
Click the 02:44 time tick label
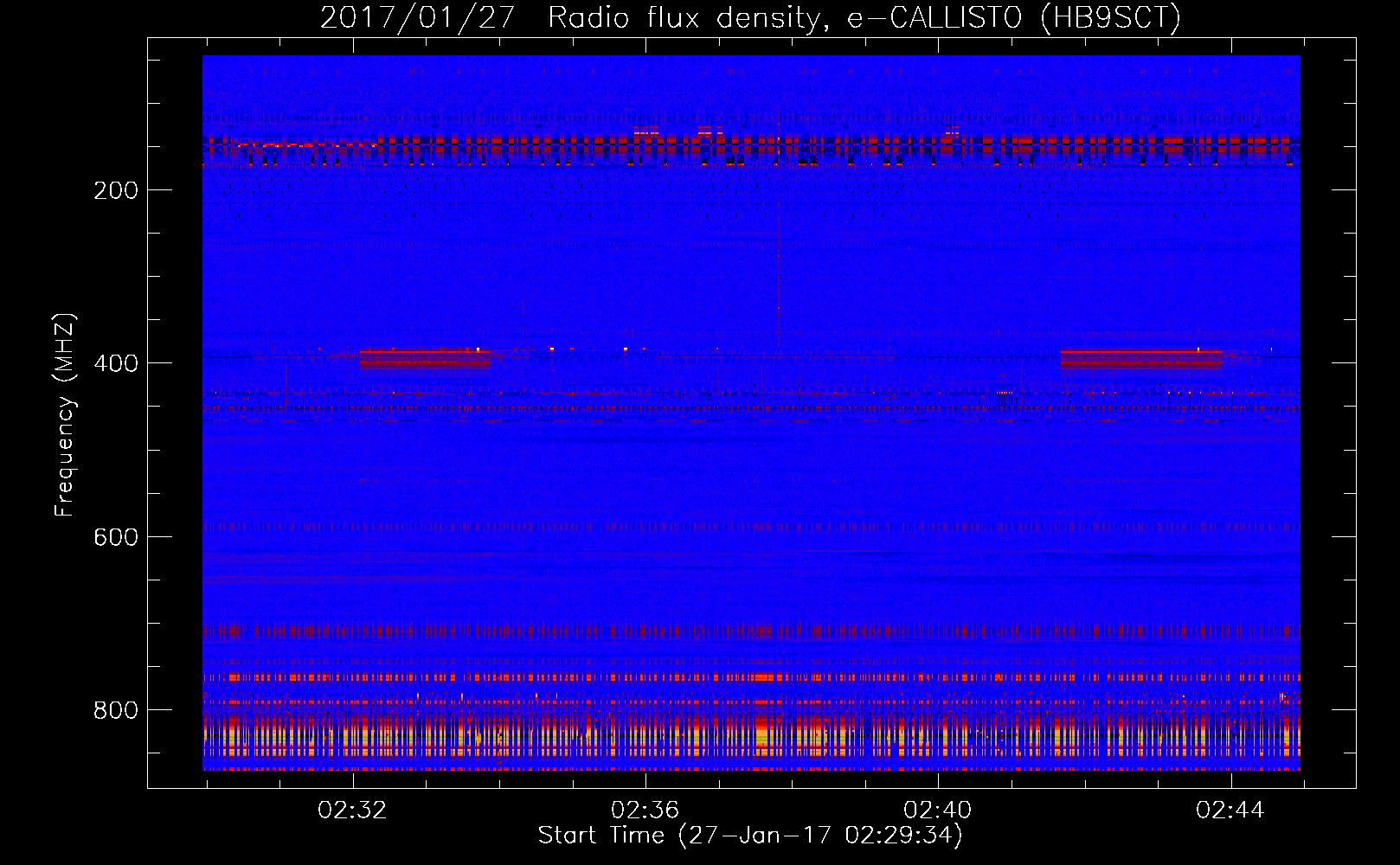point(1230,810)
